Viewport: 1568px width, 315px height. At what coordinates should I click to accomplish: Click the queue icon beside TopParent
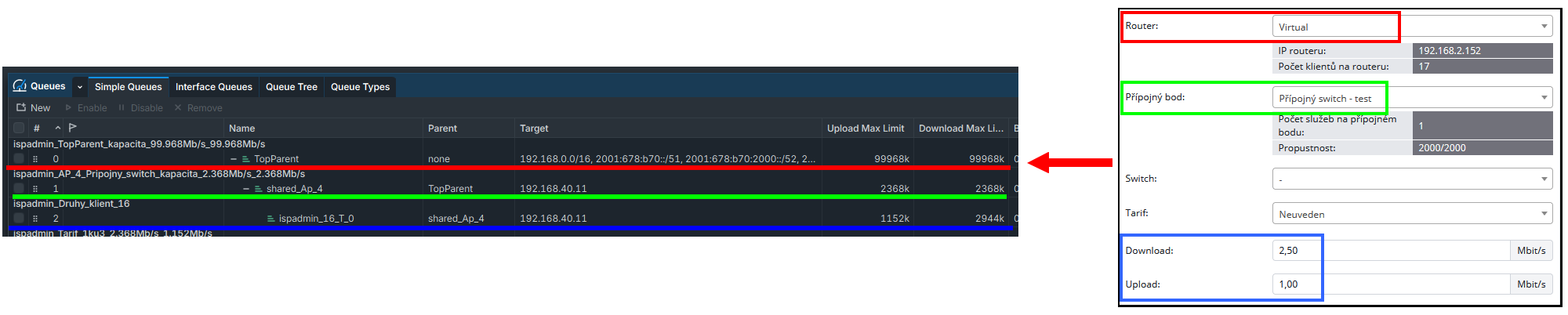(x=245, y=159)
